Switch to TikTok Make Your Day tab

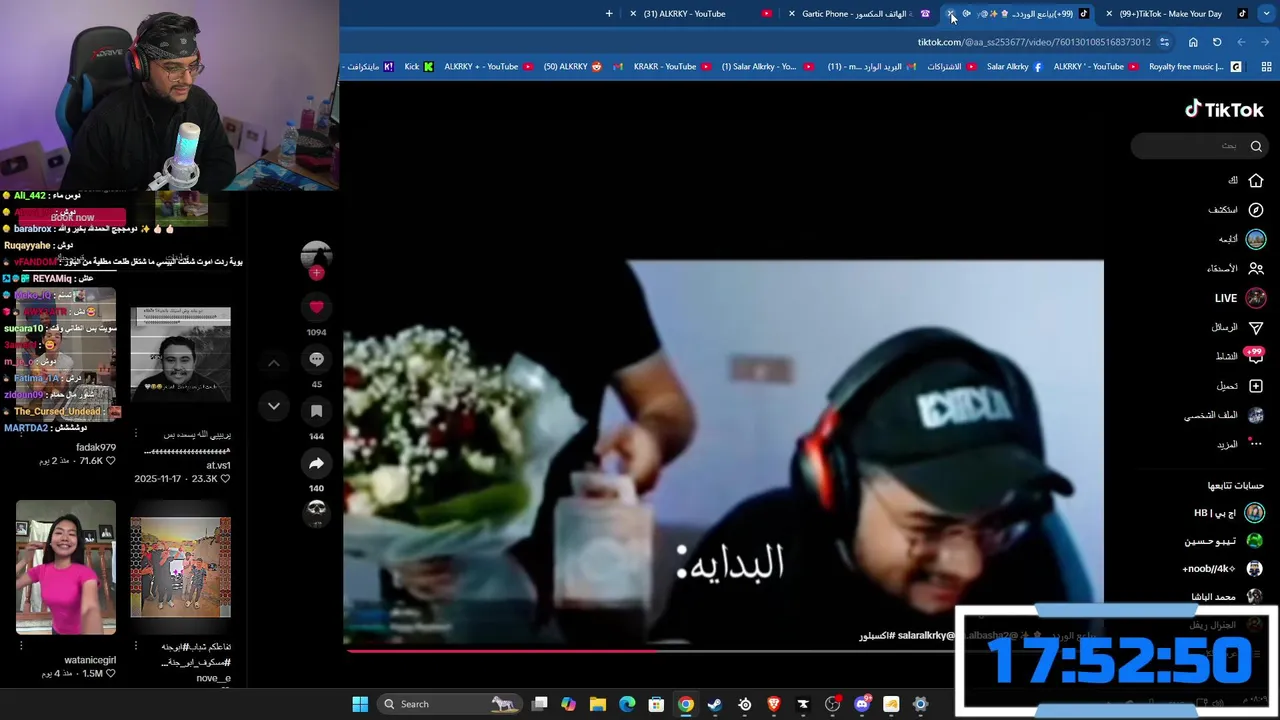coord(1175,14)
